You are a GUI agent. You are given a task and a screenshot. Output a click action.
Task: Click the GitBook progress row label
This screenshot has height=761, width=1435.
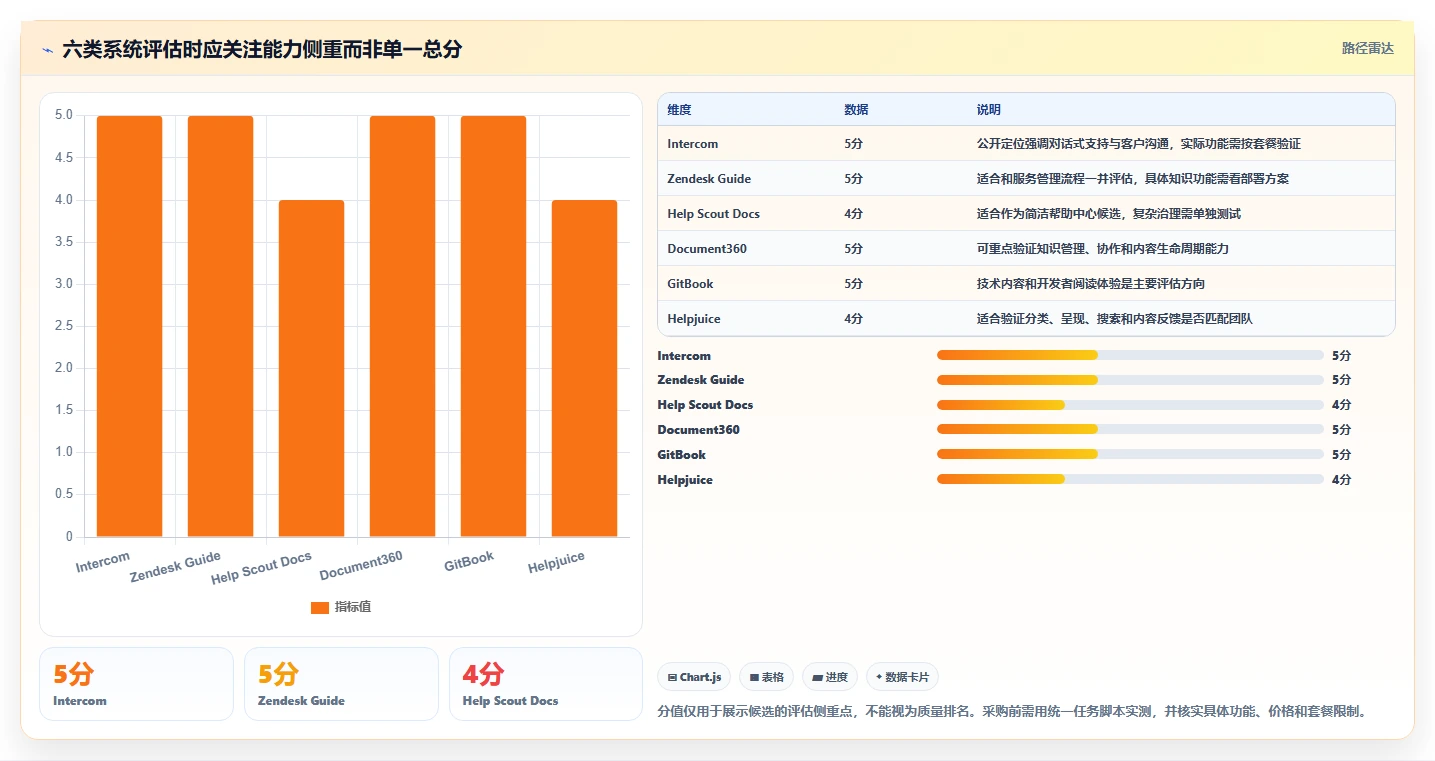(x=681, y=455)
